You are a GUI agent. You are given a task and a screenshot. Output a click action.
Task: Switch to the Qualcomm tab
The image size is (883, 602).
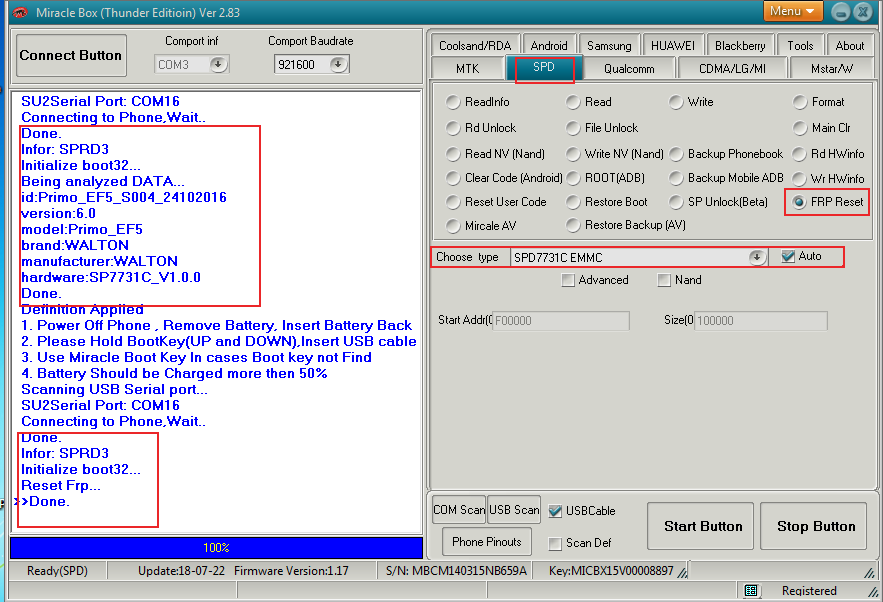pos(629,69)
